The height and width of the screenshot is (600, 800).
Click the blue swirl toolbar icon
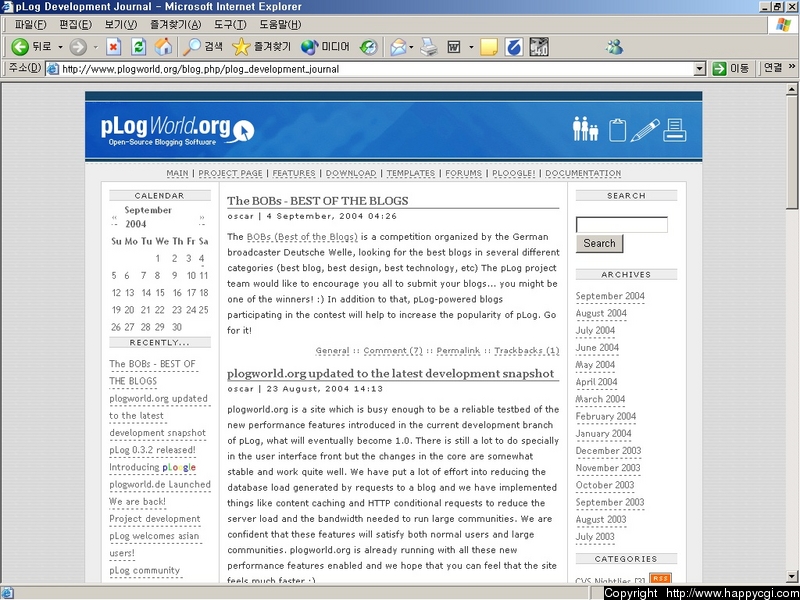pyautogui.click(x=514, y=47)
